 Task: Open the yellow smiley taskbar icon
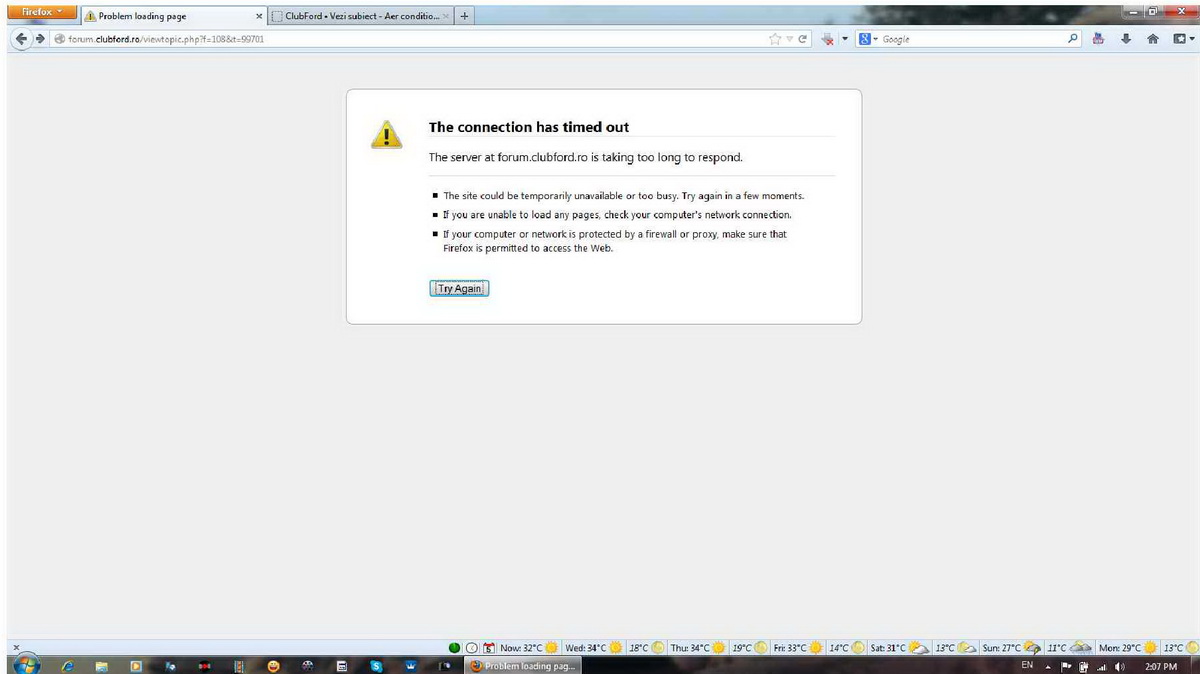[x=272, y=665]
